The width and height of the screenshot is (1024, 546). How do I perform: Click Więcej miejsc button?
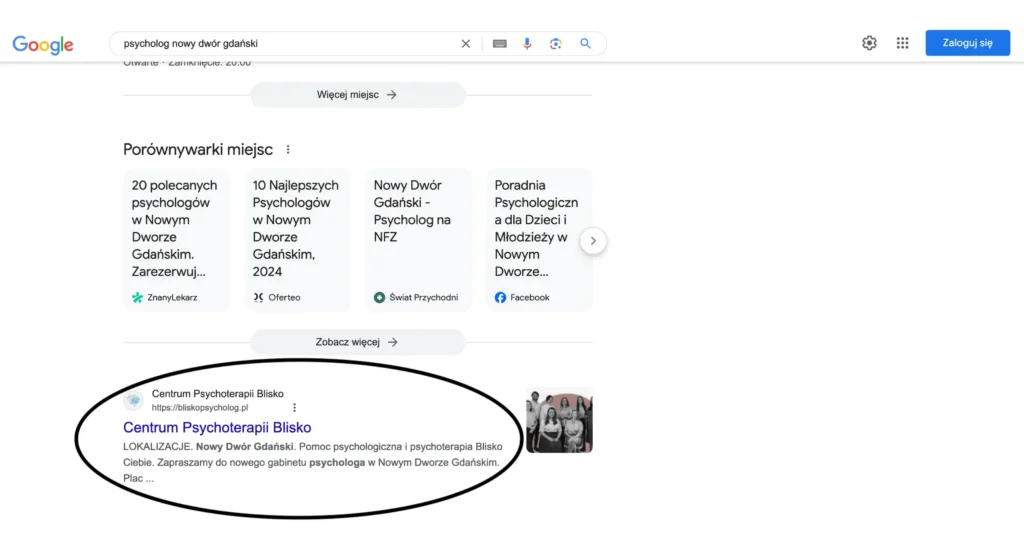click(x=357, y=95)
